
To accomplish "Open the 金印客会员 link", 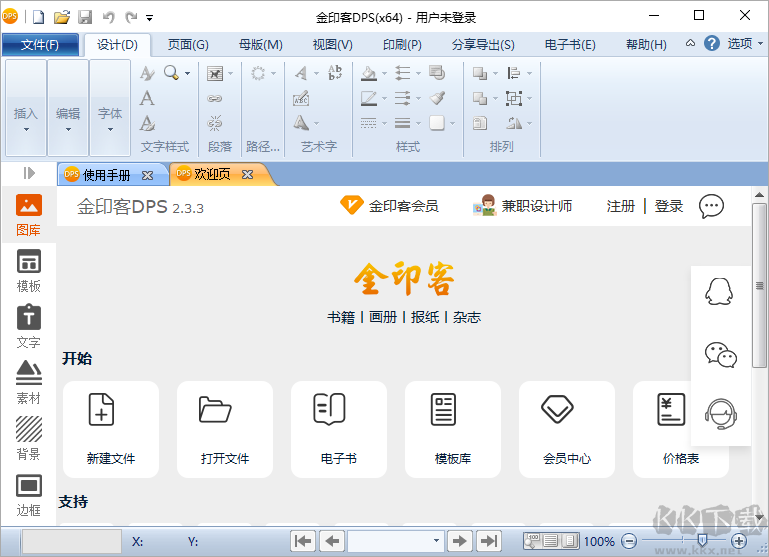I will 389,206.
